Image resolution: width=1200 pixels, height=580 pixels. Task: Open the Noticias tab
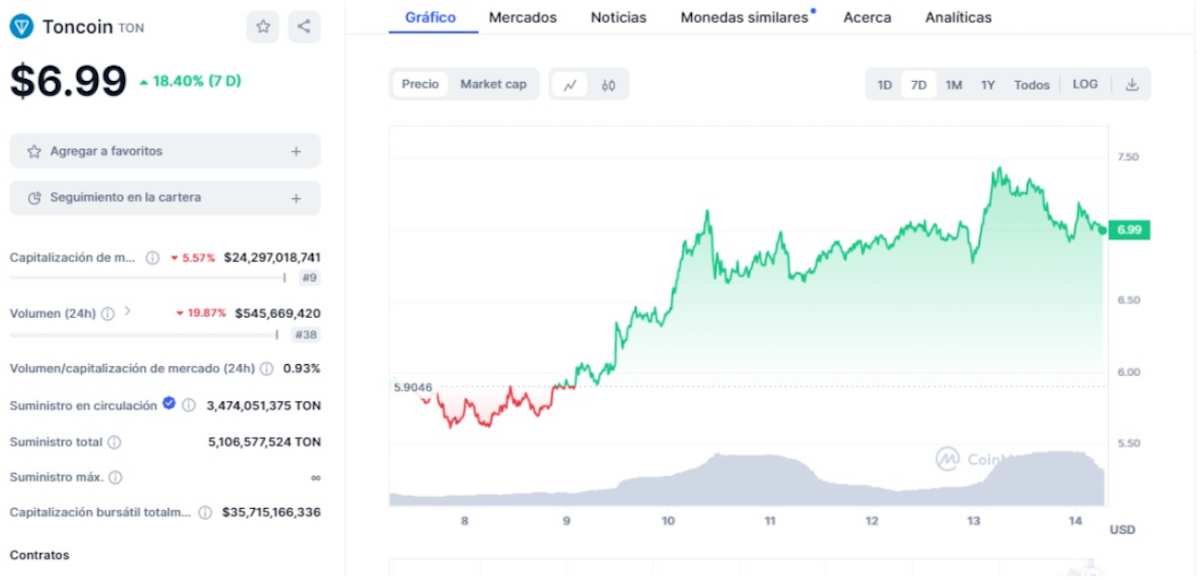tap(617, 17)
